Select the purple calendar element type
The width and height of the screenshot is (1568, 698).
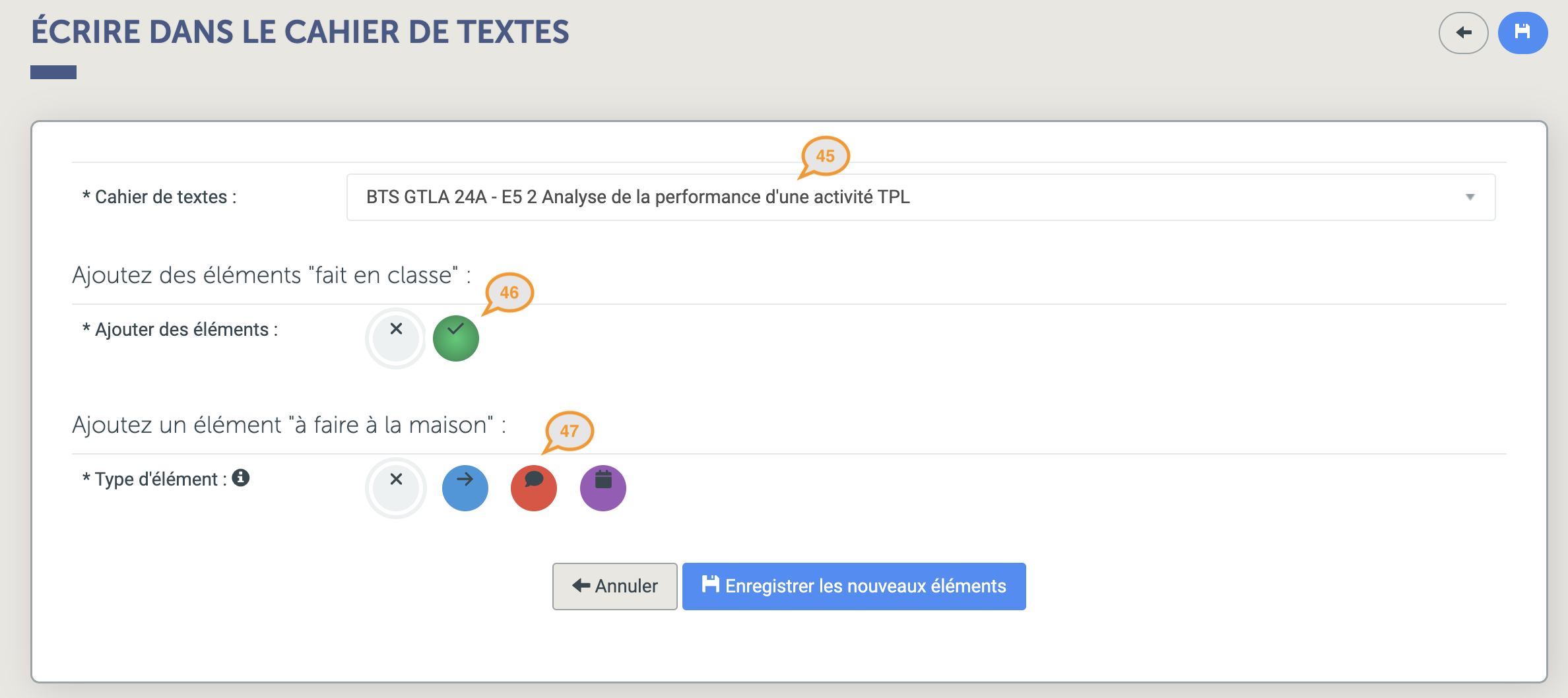pyautogui.click(x=603, y=488)
